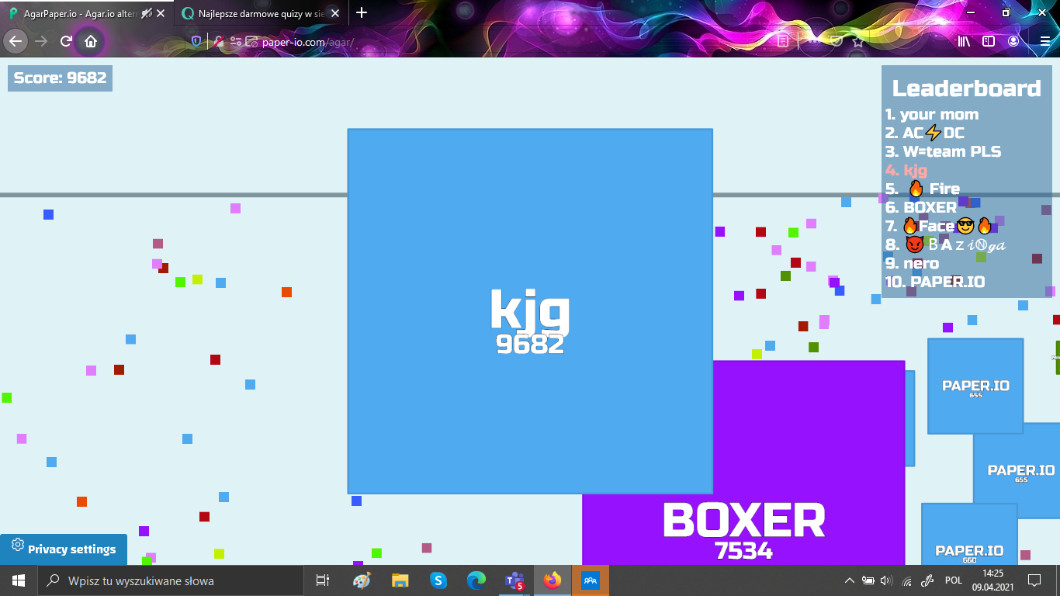1060x596 pixels.
Task: Click the Firefox home button
Action: (x=91, y=41)
